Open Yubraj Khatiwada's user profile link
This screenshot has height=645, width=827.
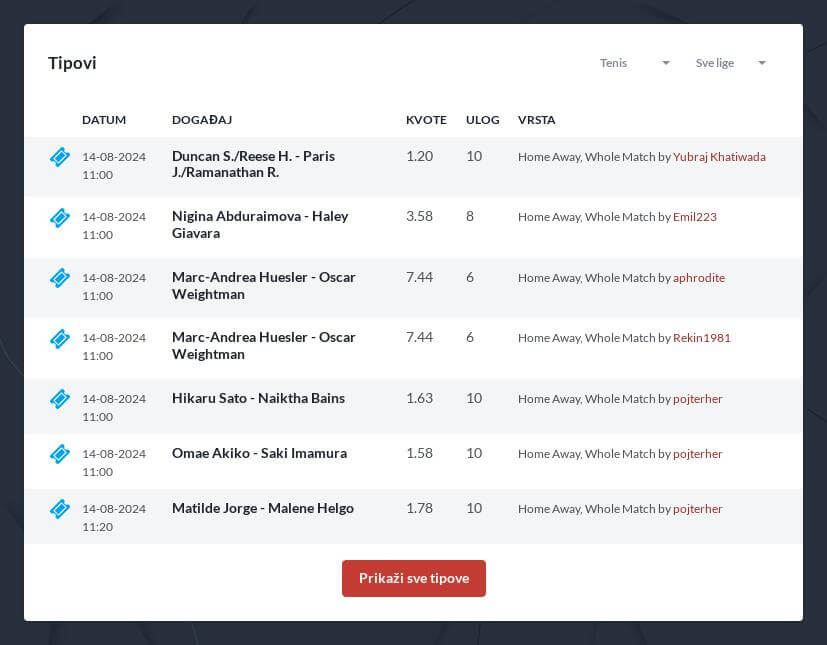click(x=719, y=157)
